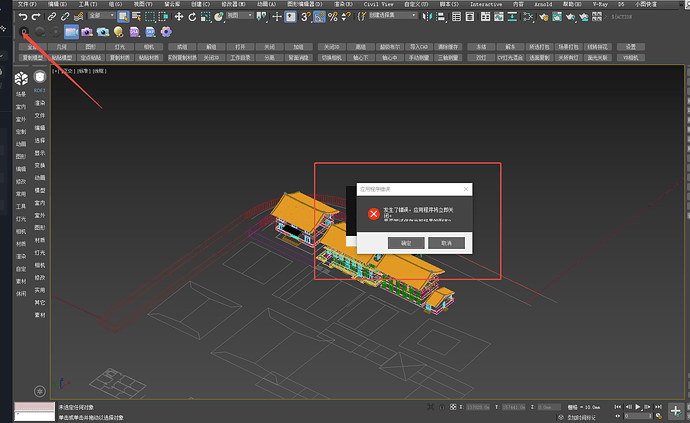Choose the Select Object tool
This screenshot has width=690, height=423.
(123, 17)
